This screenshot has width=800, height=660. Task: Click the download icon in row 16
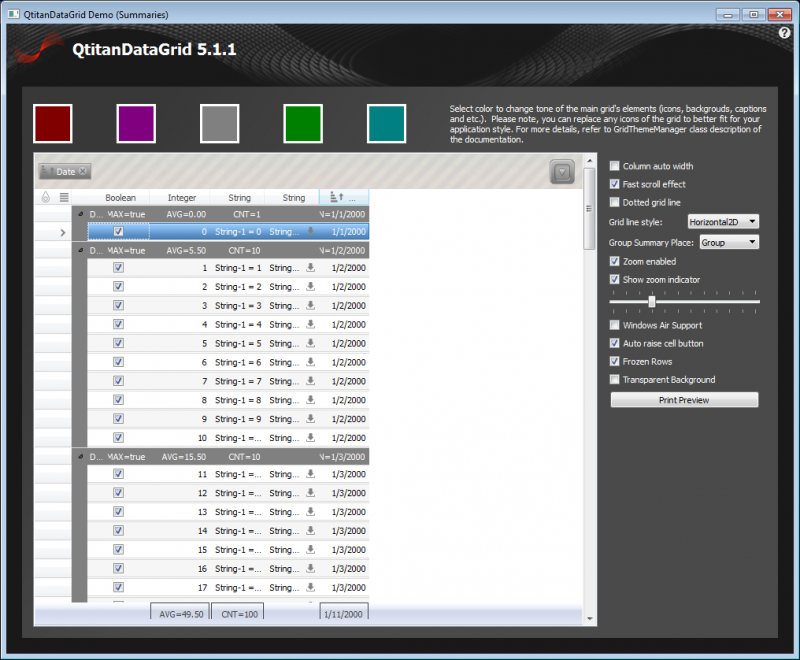pyautogui.click(x=310, y=569)
